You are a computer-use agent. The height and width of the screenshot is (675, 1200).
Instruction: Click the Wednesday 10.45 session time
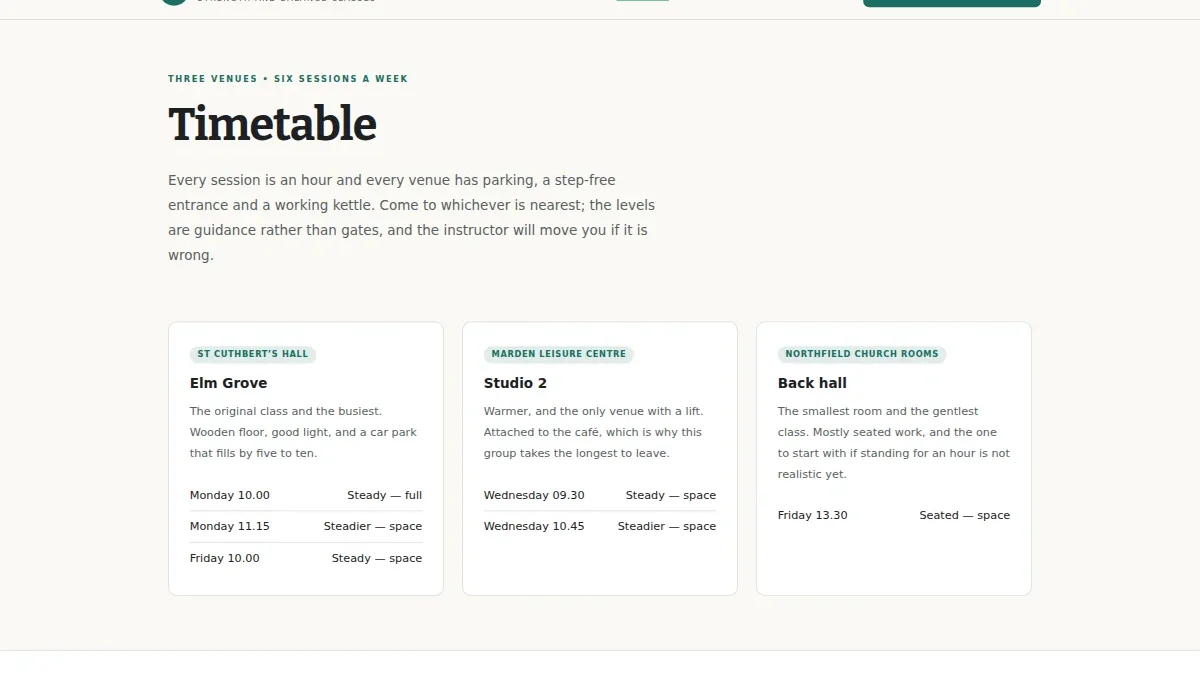pos(534,526)
